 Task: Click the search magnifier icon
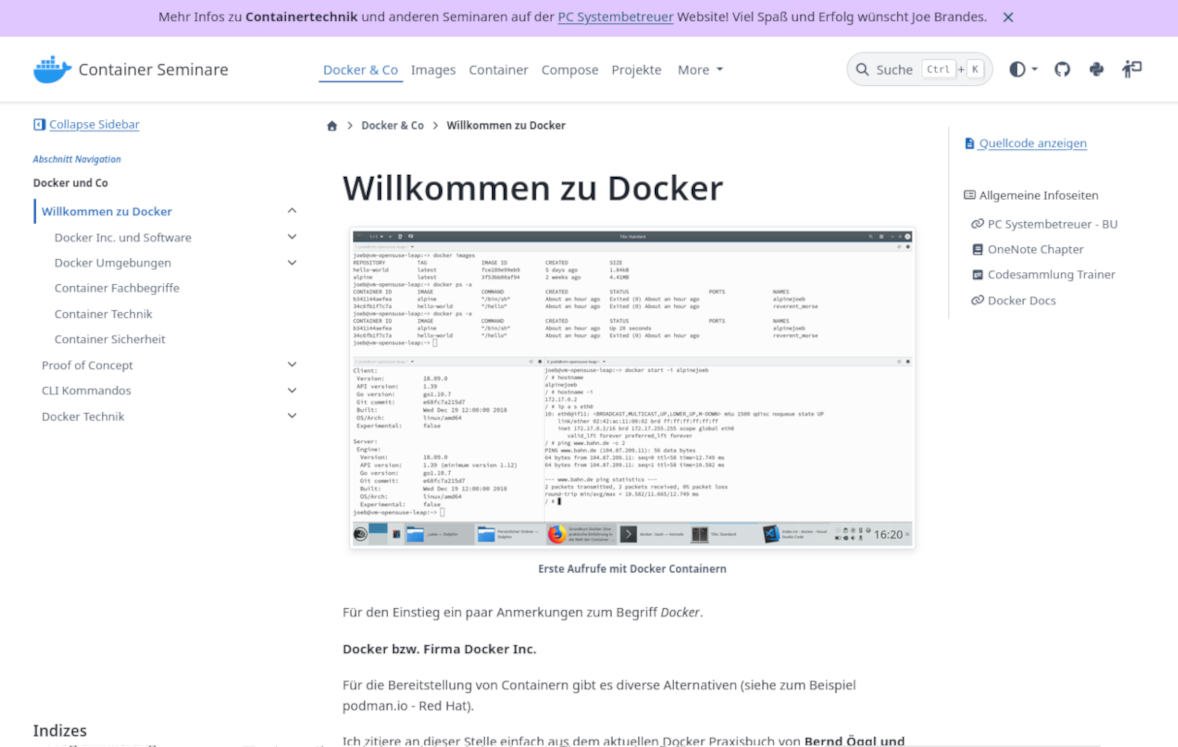click(x=862, y=69)
